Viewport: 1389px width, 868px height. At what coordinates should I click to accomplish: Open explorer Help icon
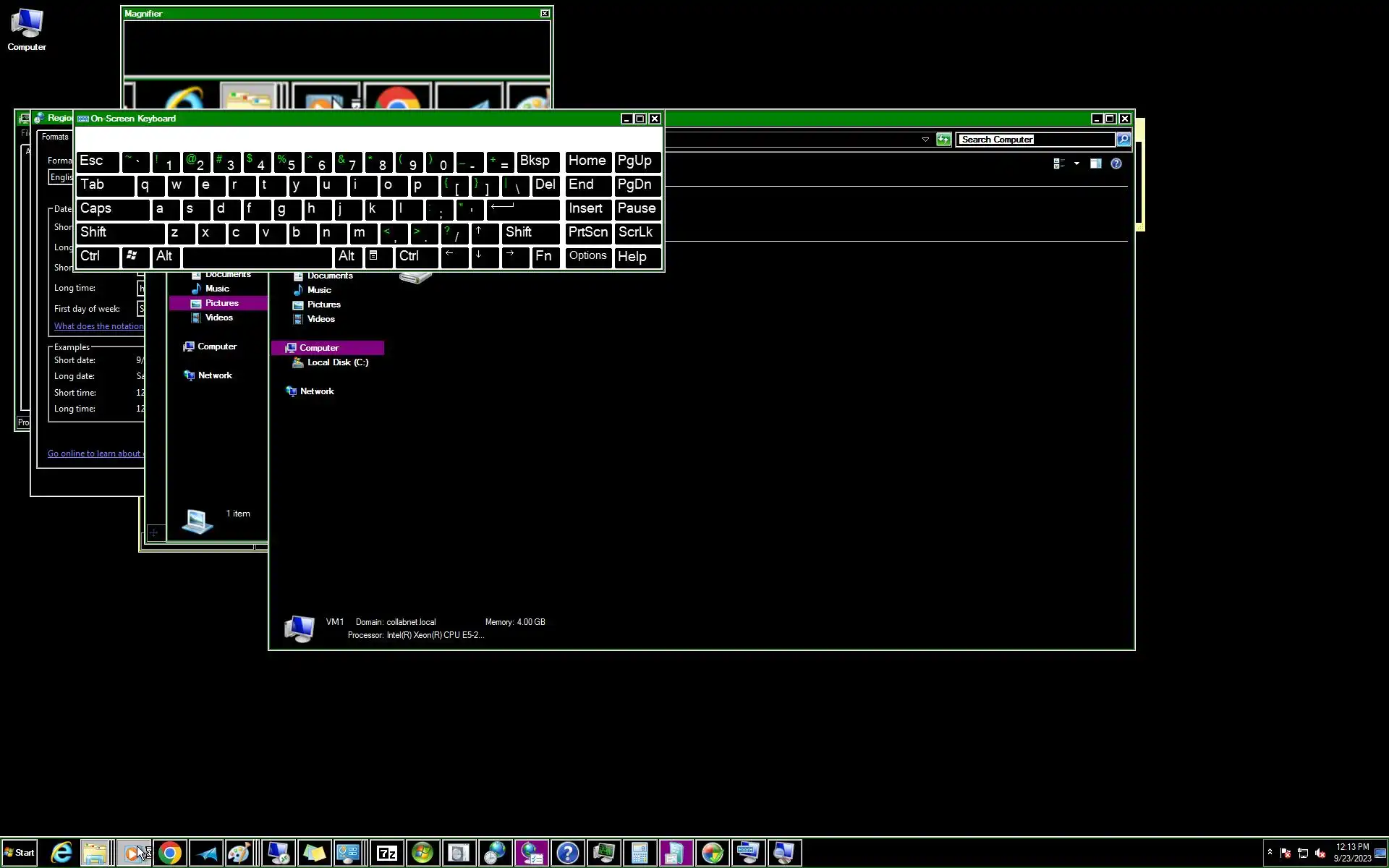coord(1116,164)
